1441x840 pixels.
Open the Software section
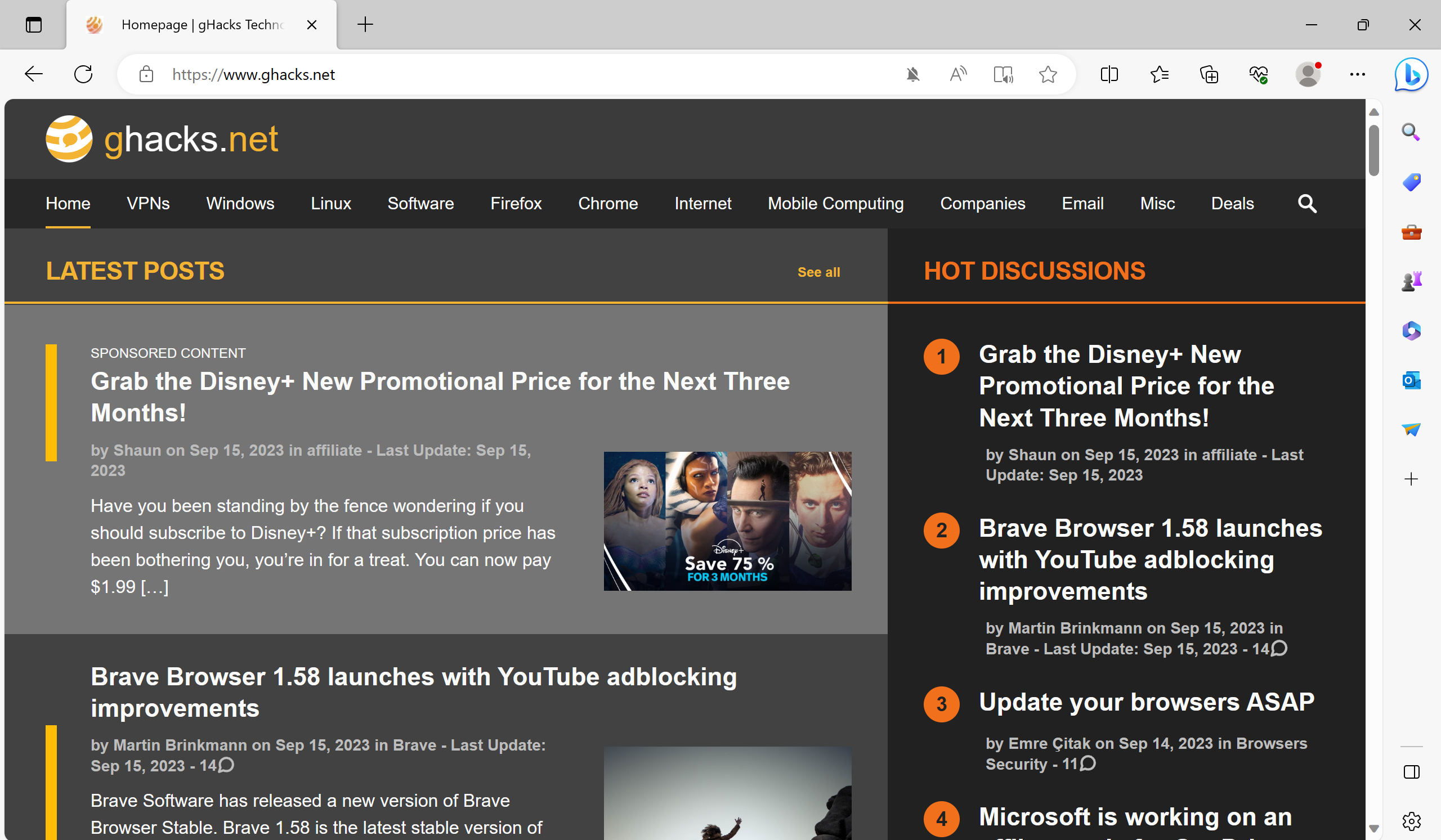(420, 204)
